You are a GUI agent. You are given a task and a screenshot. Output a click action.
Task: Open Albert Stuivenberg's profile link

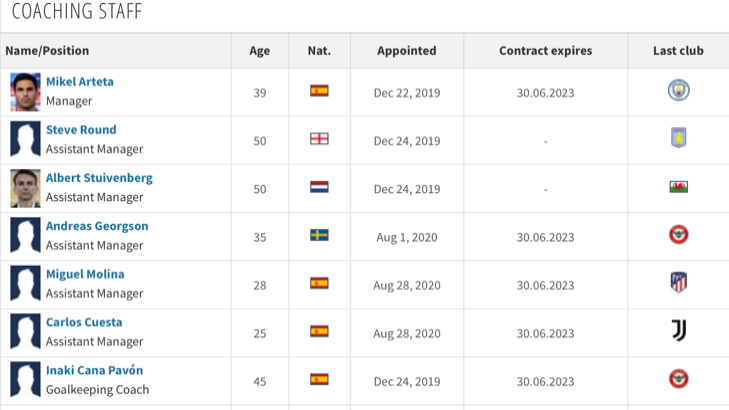tap(99, 178)
